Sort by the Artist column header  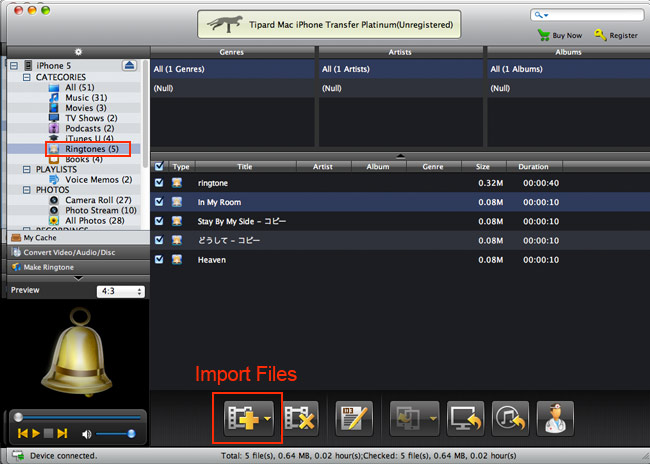(x=323, y=167)
